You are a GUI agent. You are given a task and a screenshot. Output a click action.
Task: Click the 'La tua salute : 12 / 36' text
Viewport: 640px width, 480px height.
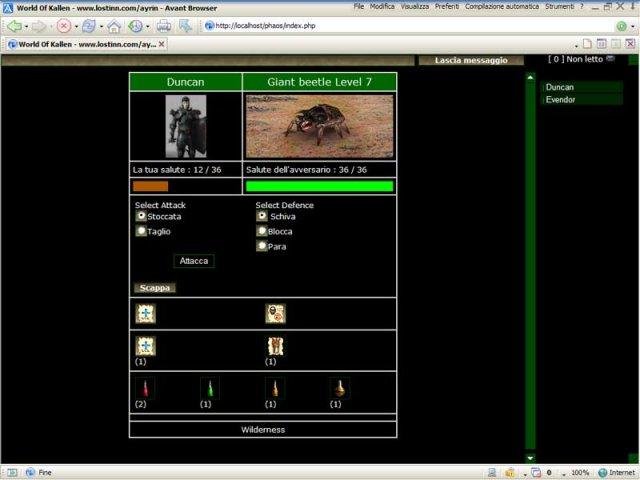pyautogui.click(x=177, y=170)
